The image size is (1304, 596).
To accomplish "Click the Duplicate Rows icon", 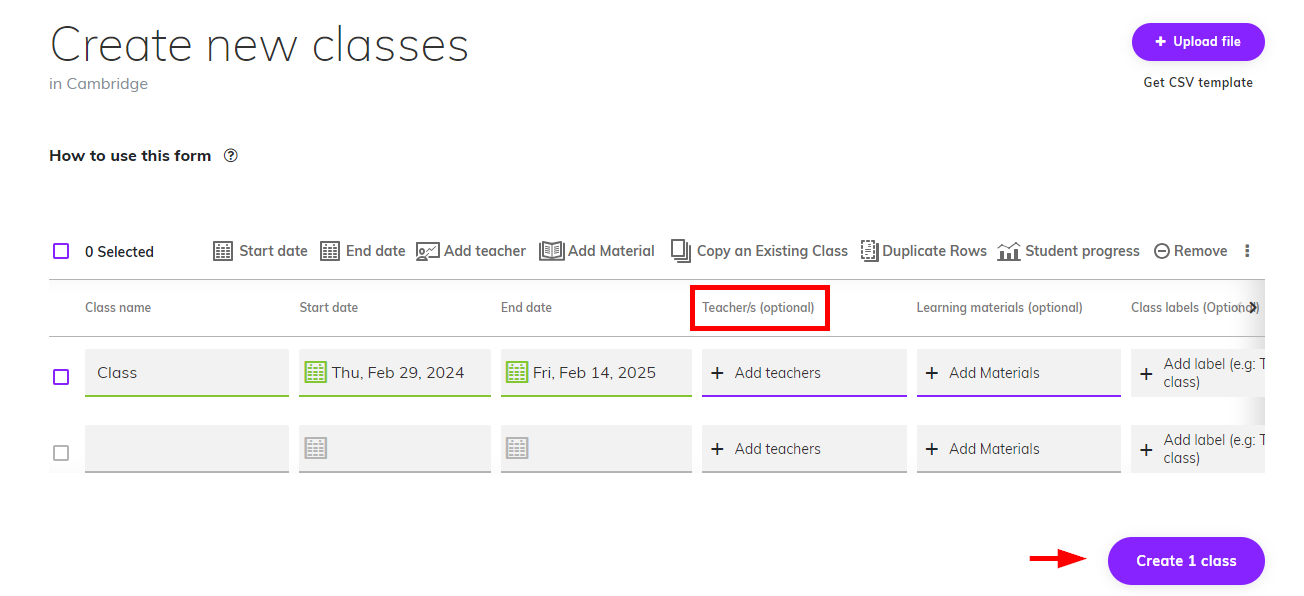I will click(x=869, y=251).
